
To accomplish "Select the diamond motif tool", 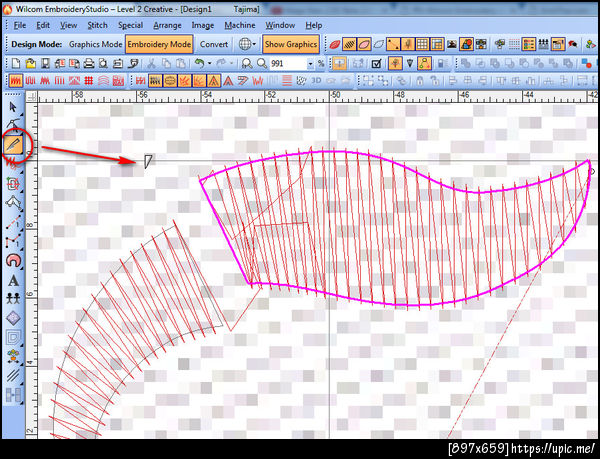I will point(13,318).
